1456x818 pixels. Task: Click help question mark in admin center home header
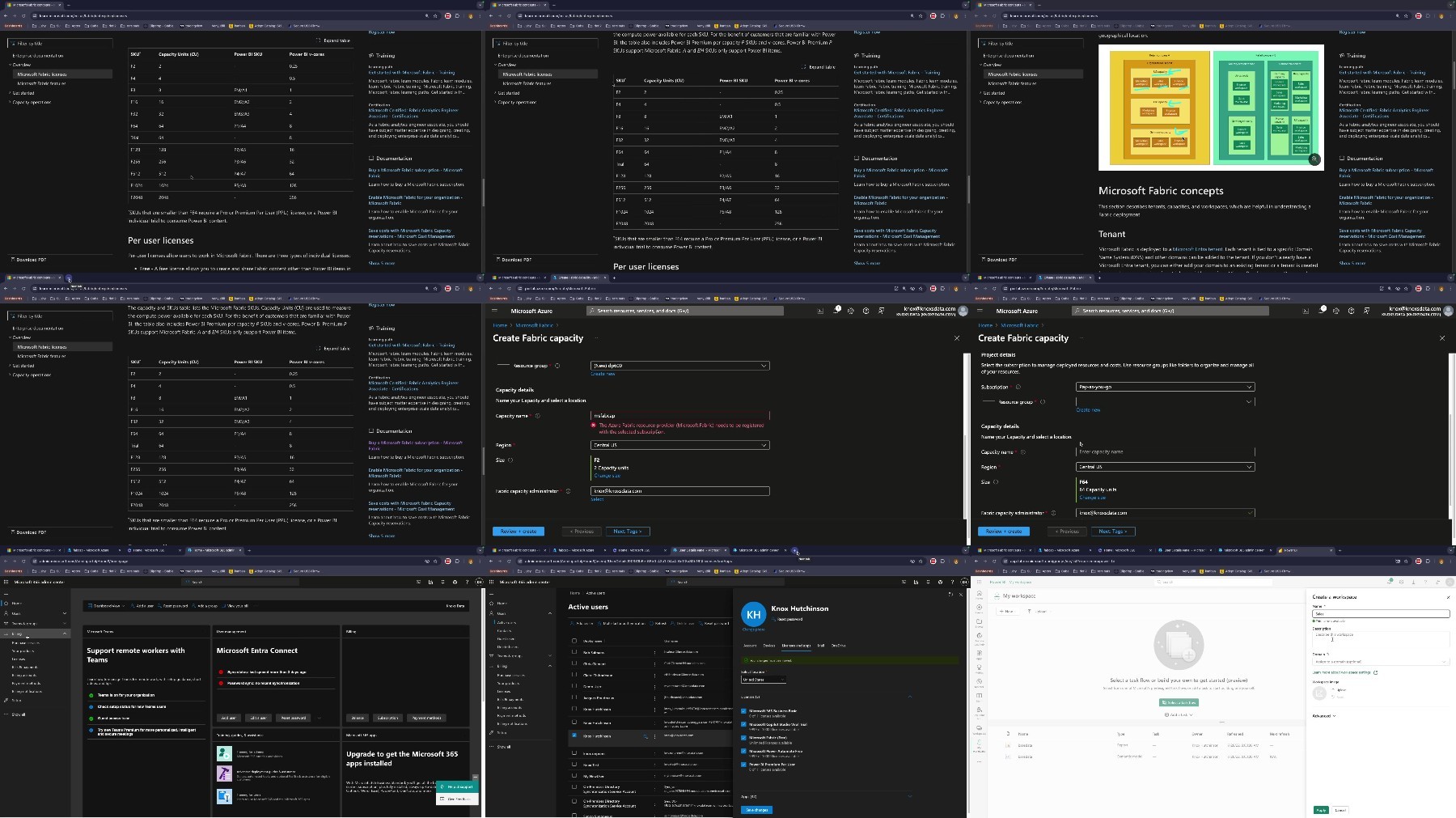click(467, 582)
